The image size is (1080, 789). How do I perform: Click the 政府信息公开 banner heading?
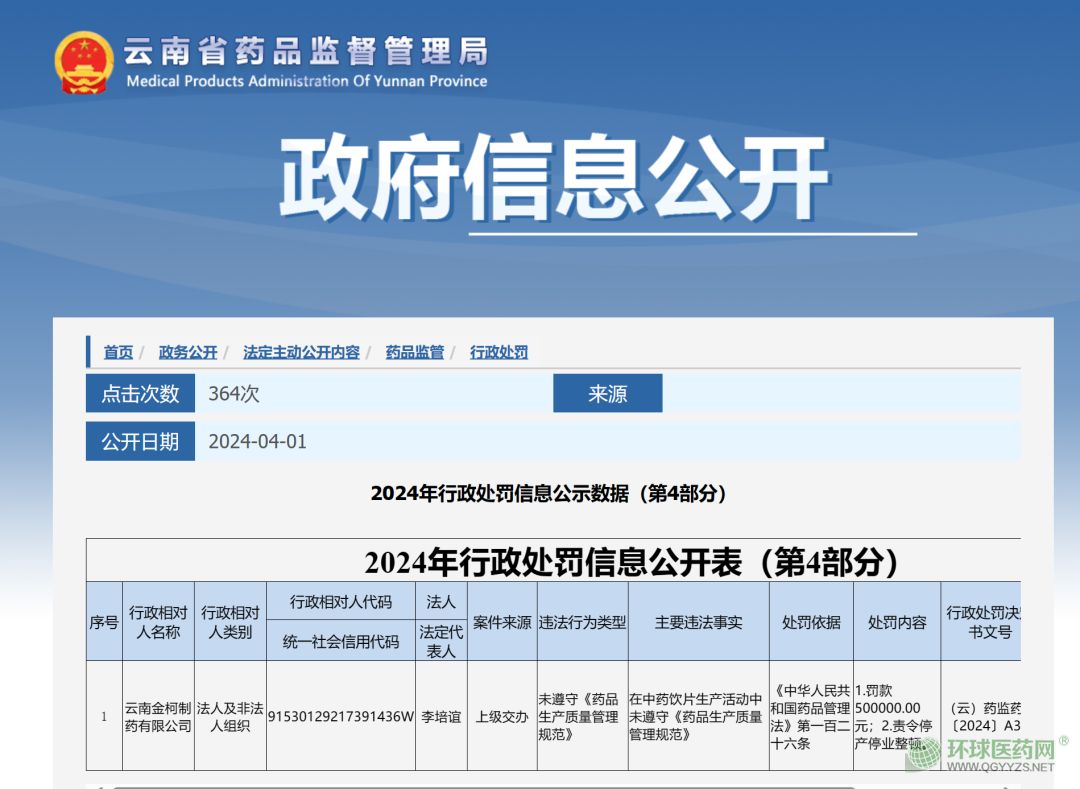[x=553, y=178]
